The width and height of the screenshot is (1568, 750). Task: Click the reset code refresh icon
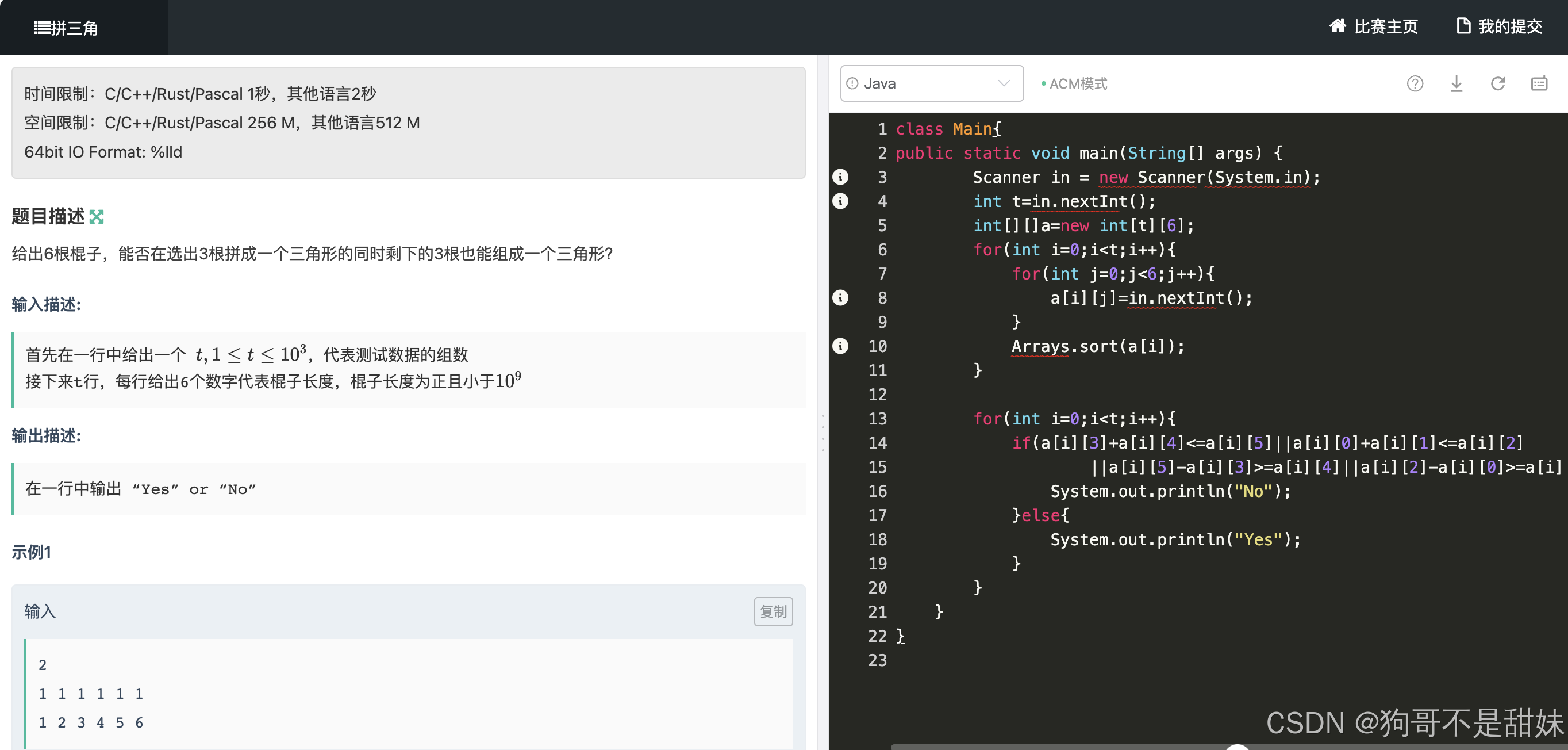pyautogui.click(x=1497, y=83)
